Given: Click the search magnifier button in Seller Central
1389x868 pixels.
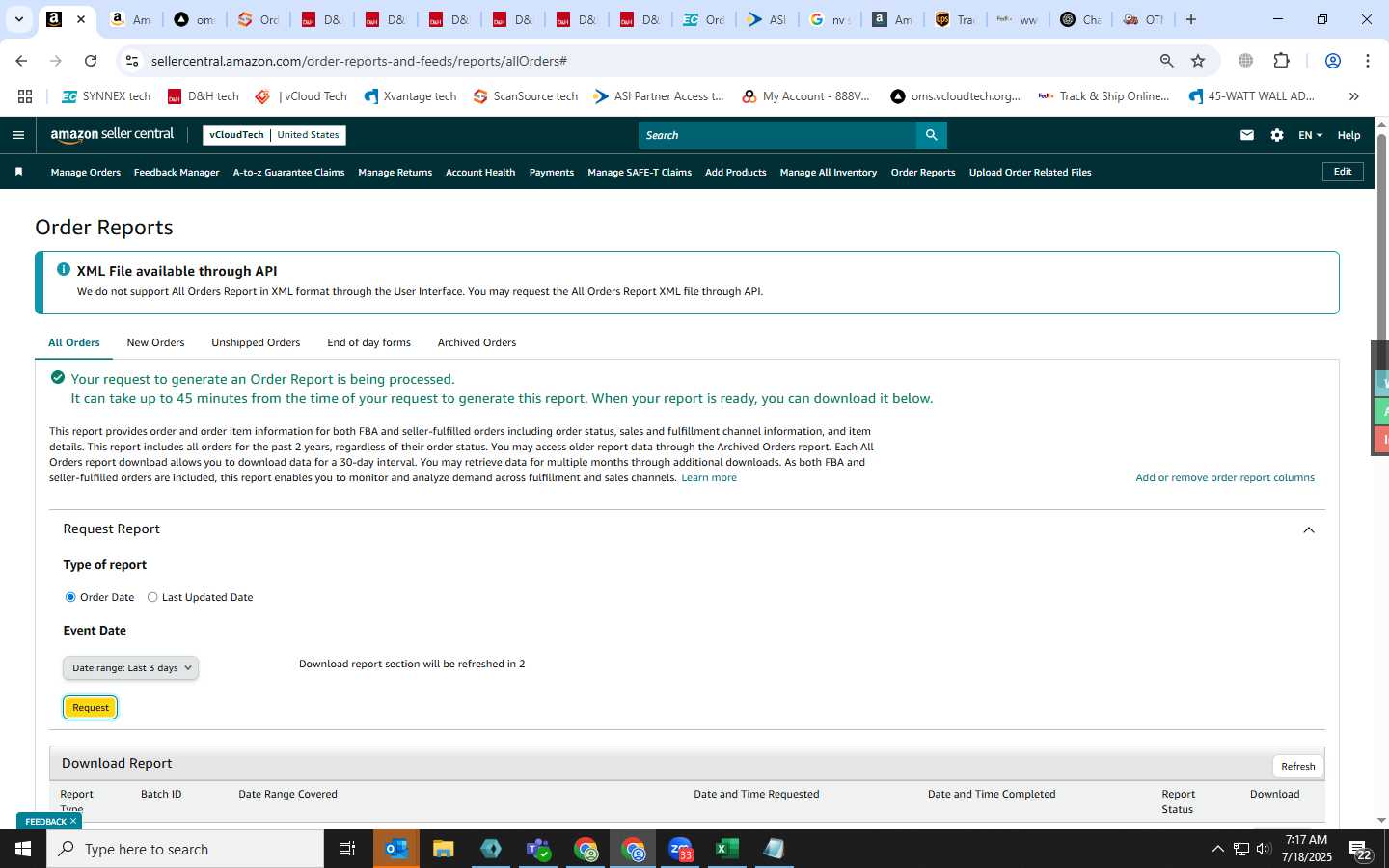Looking at the screenshot, I should tap(931, 135).
